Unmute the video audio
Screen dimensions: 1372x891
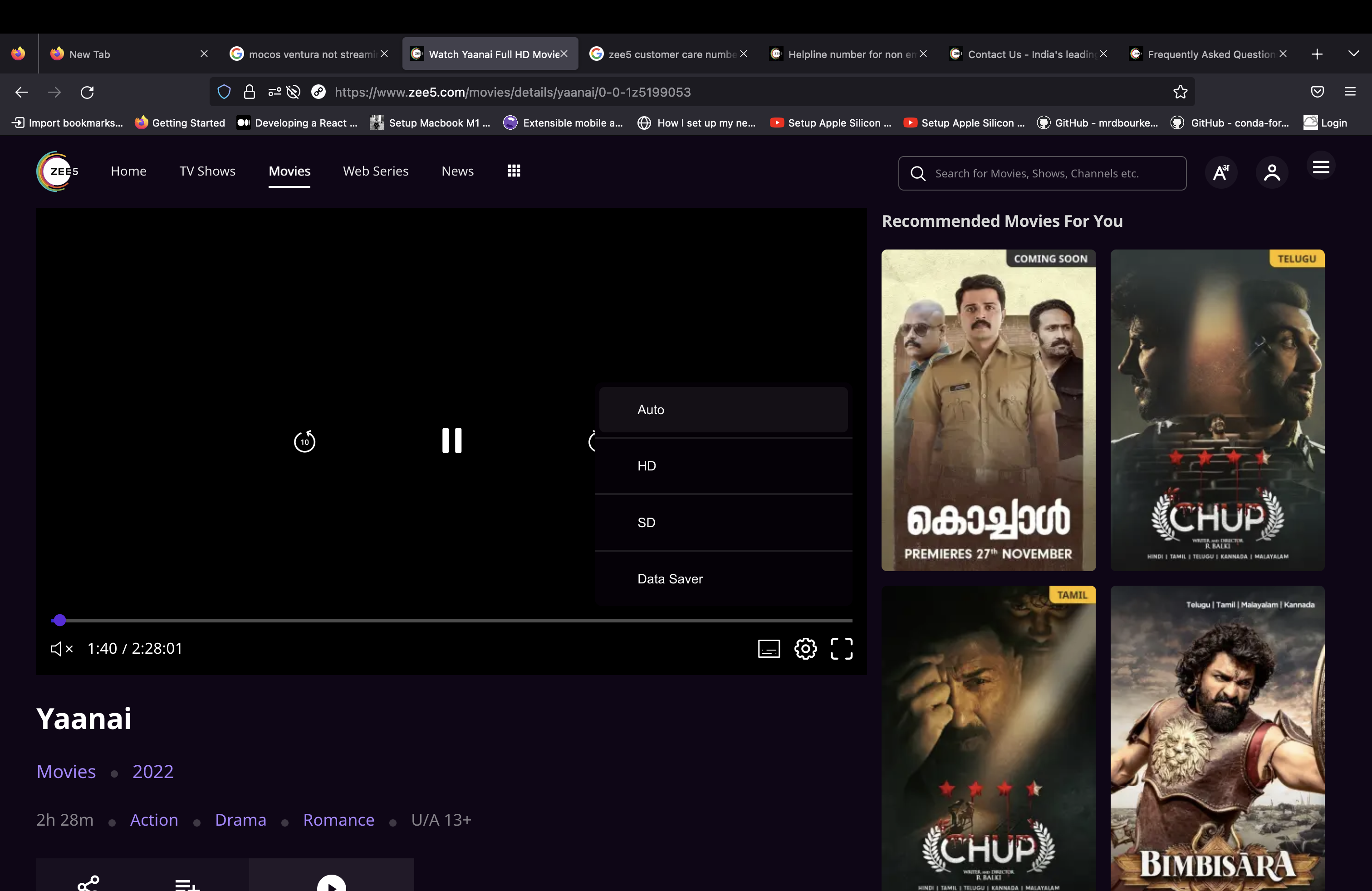point(61,649)
